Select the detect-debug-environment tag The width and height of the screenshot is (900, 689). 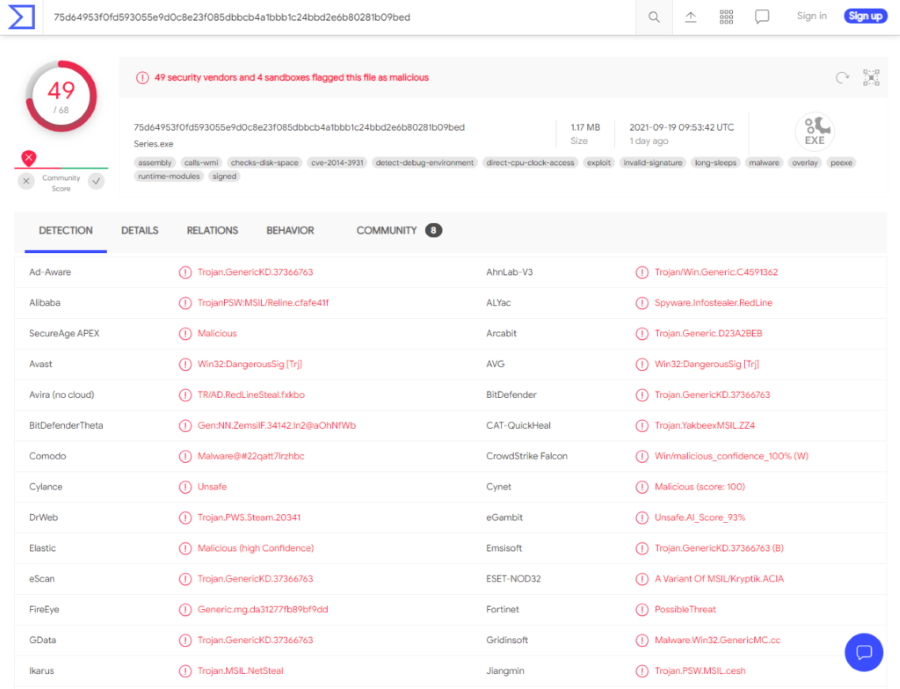pyautogui.click(x=425, y=162)
